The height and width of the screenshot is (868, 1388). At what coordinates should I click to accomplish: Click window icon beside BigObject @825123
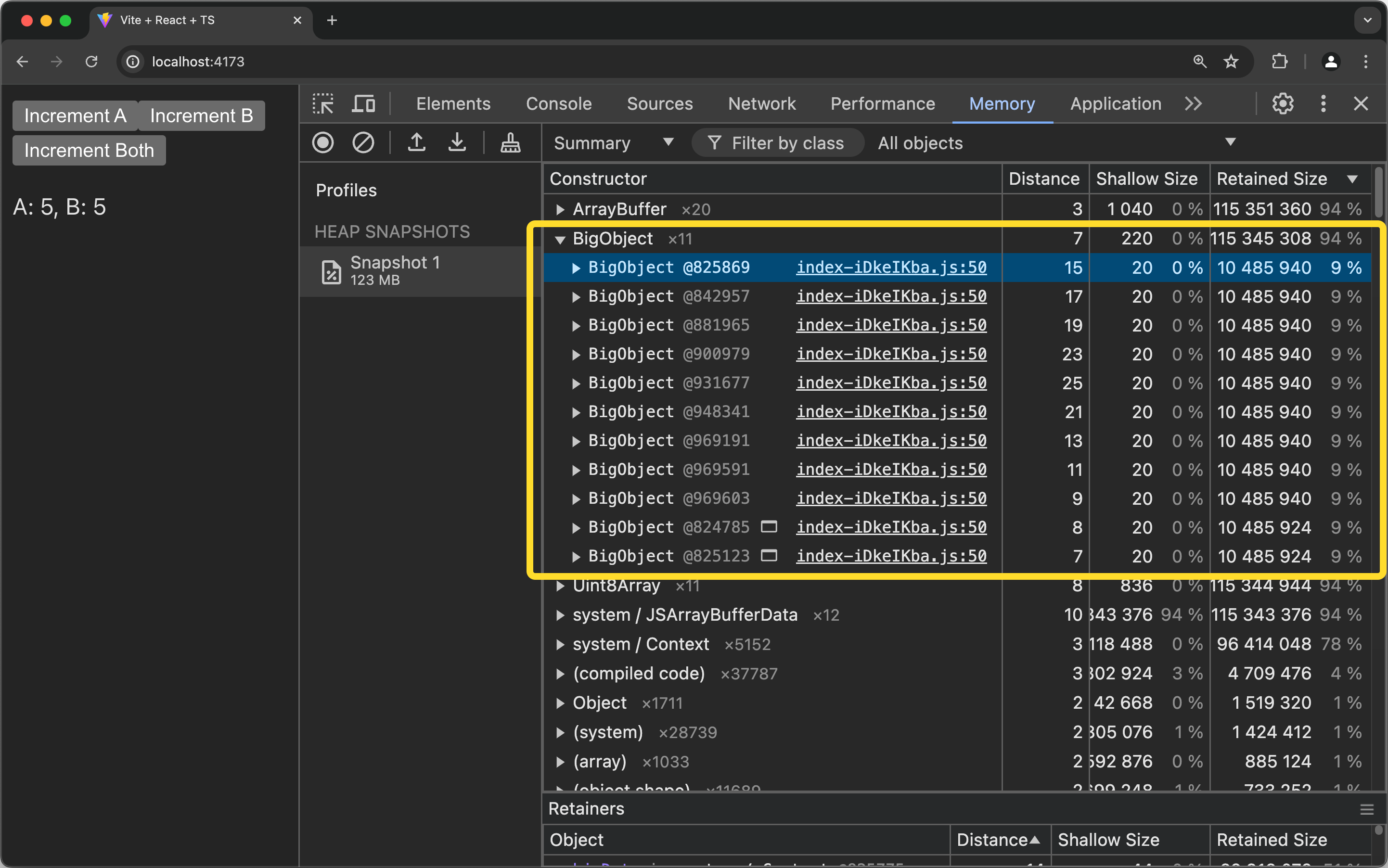click(x=769, y=555)
